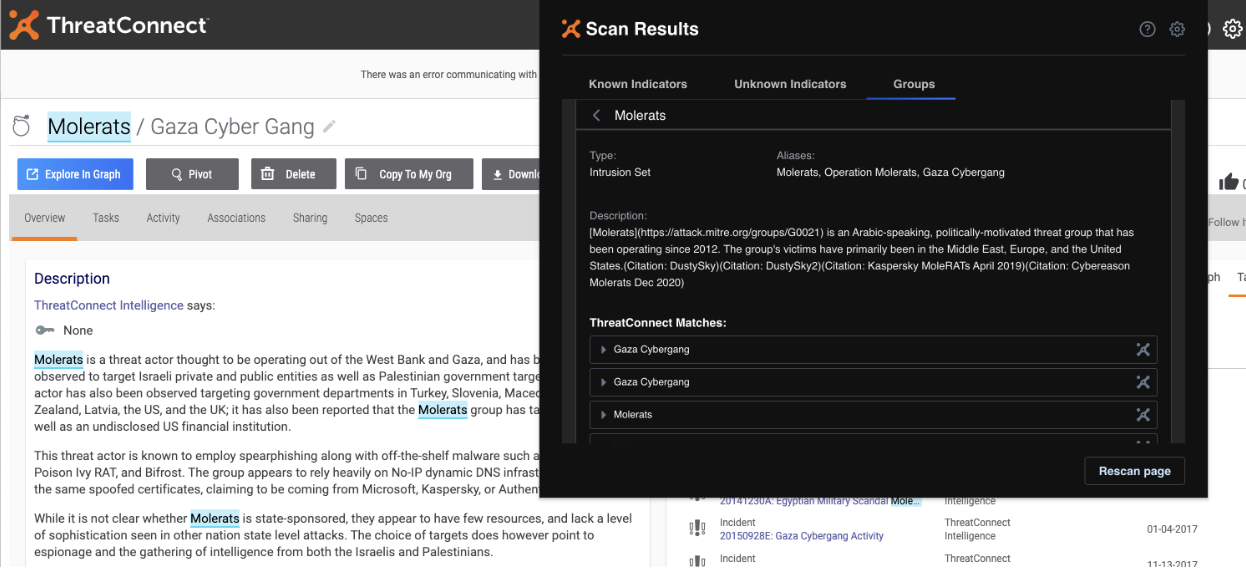Click the key icon next to None
This screenshot has height=570, width=1246.
tap(44, 330)
